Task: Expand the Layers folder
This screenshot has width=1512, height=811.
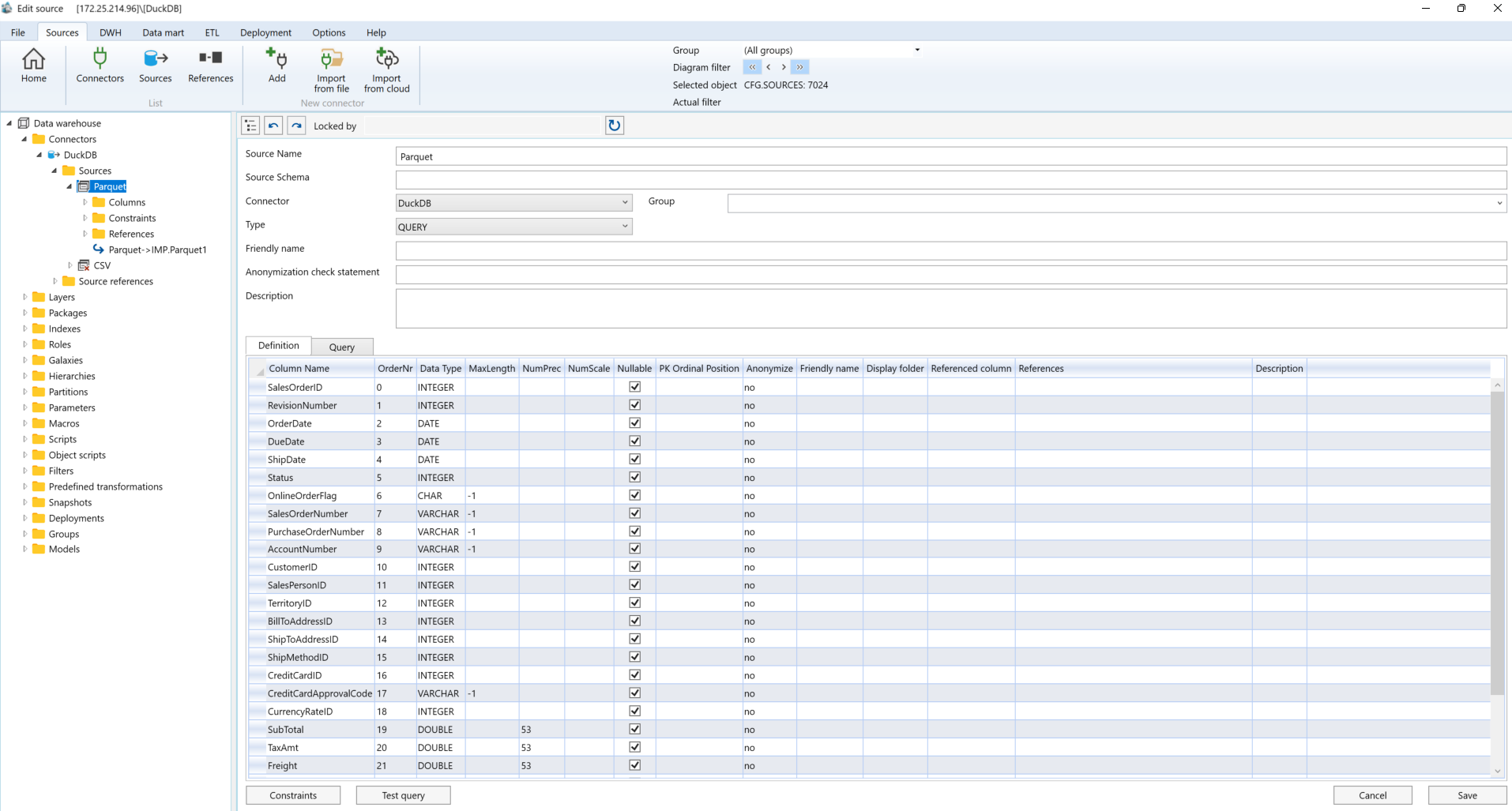Action: pyautogui.click(x=25, y=297)
